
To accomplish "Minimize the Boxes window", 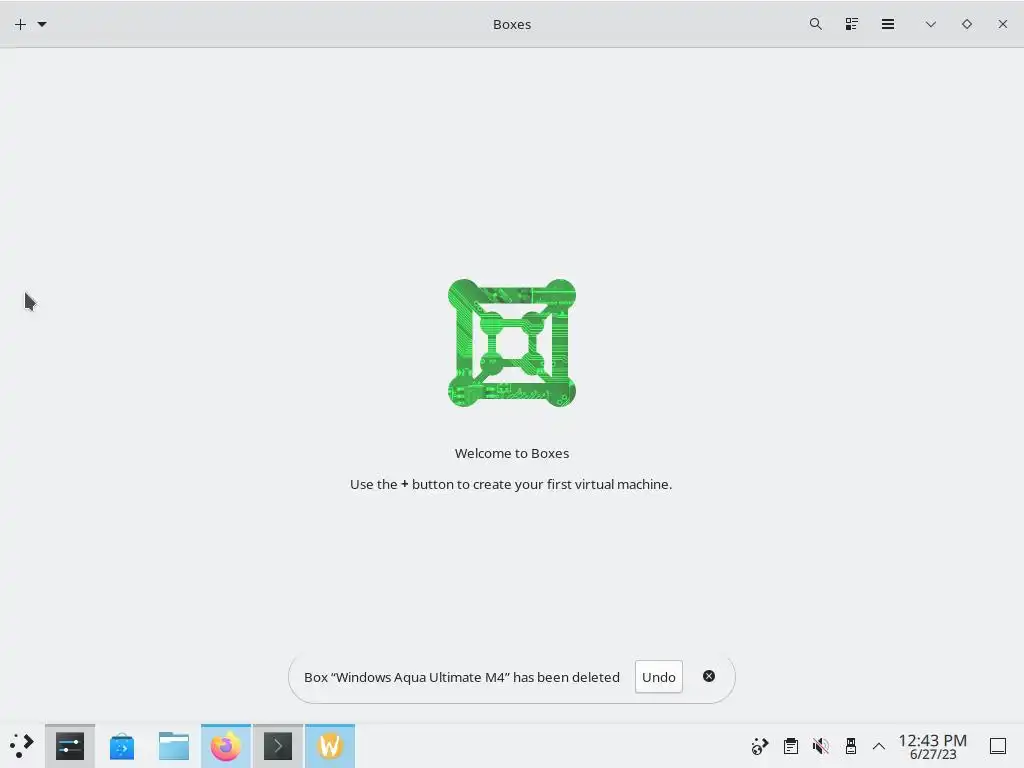I will pos(931,24).
